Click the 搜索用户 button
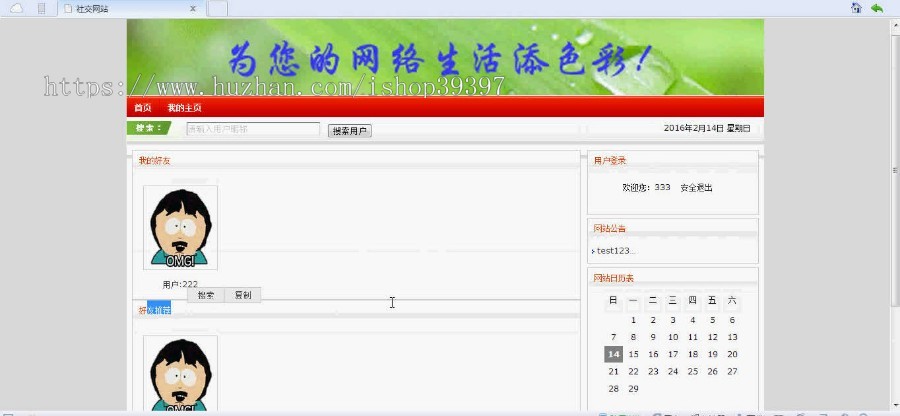 pos(350,131)
